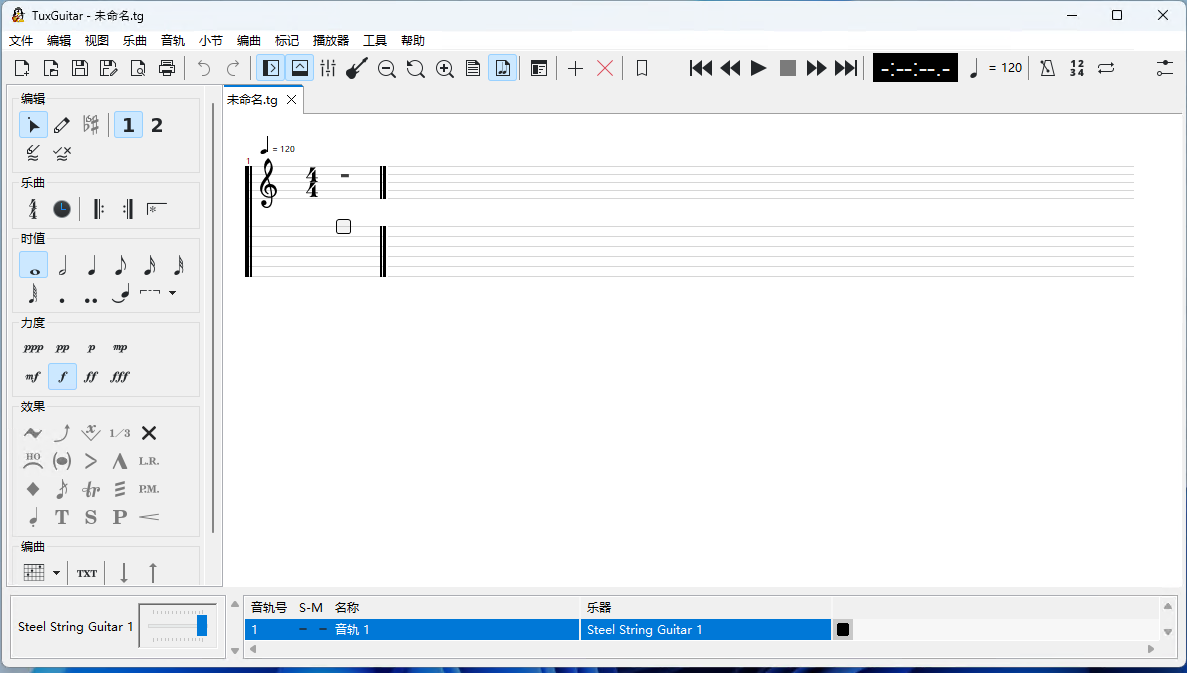
Task: Open the 文件 menu
Action: point(21,40)
